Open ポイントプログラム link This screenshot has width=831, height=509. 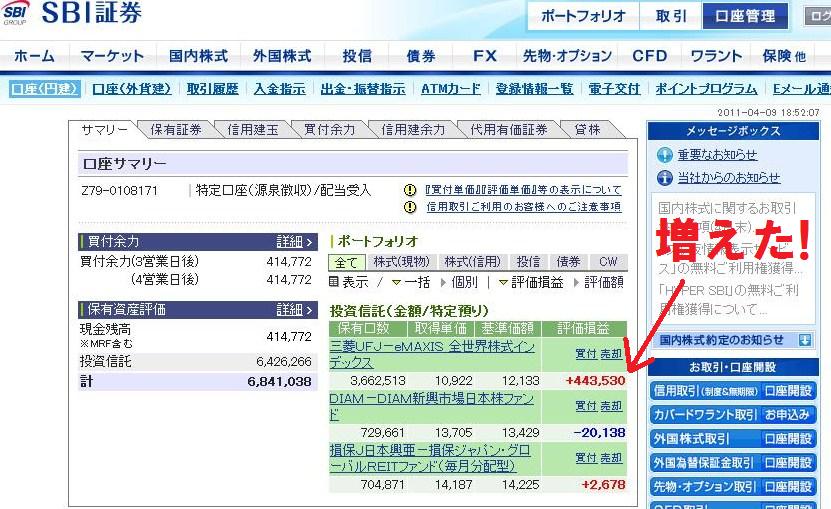click(706, 89)
